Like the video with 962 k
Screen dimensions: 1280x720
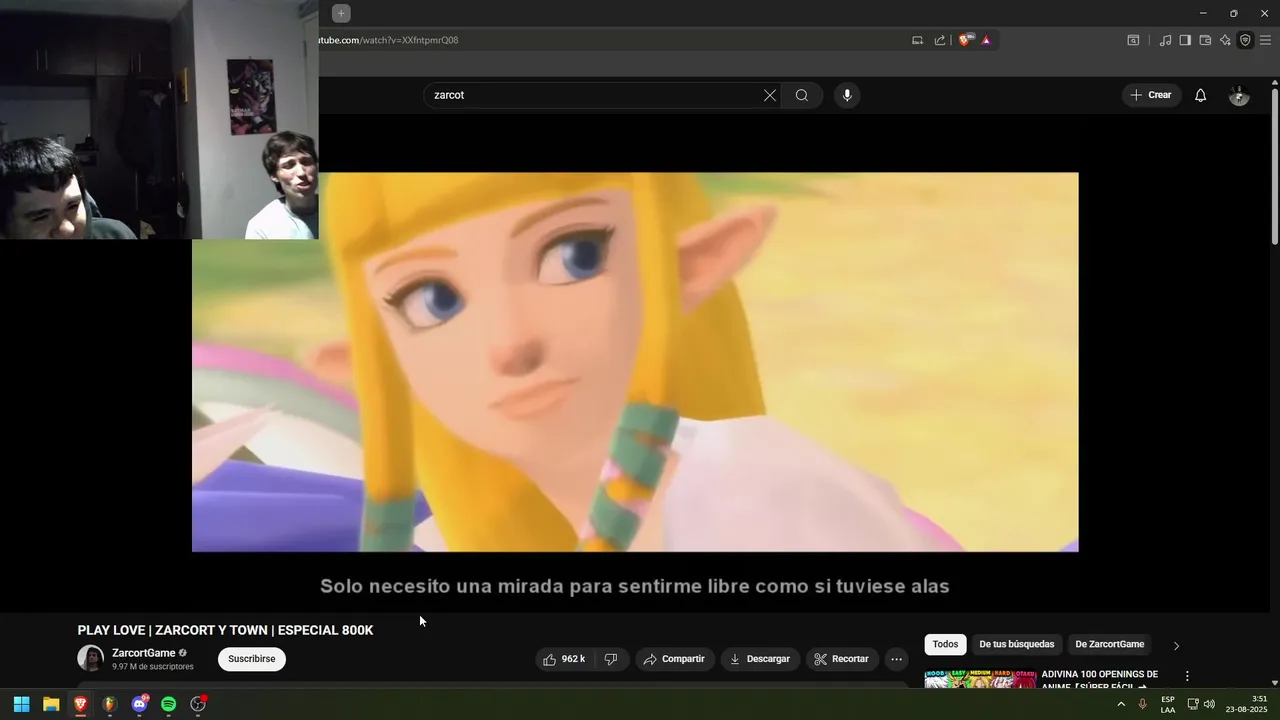(x=564, y=659)
